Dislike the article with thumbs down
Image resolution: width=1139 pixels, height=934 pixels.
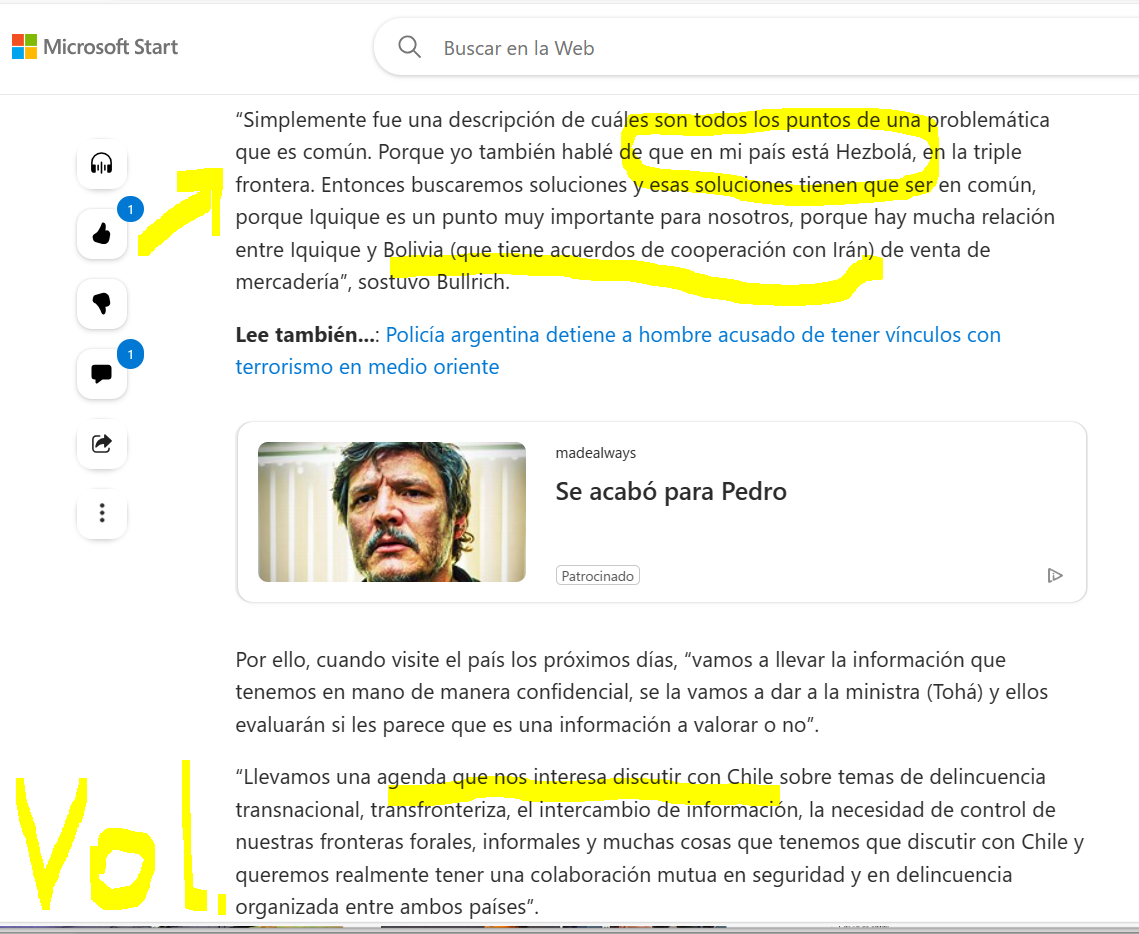point(102,304)
